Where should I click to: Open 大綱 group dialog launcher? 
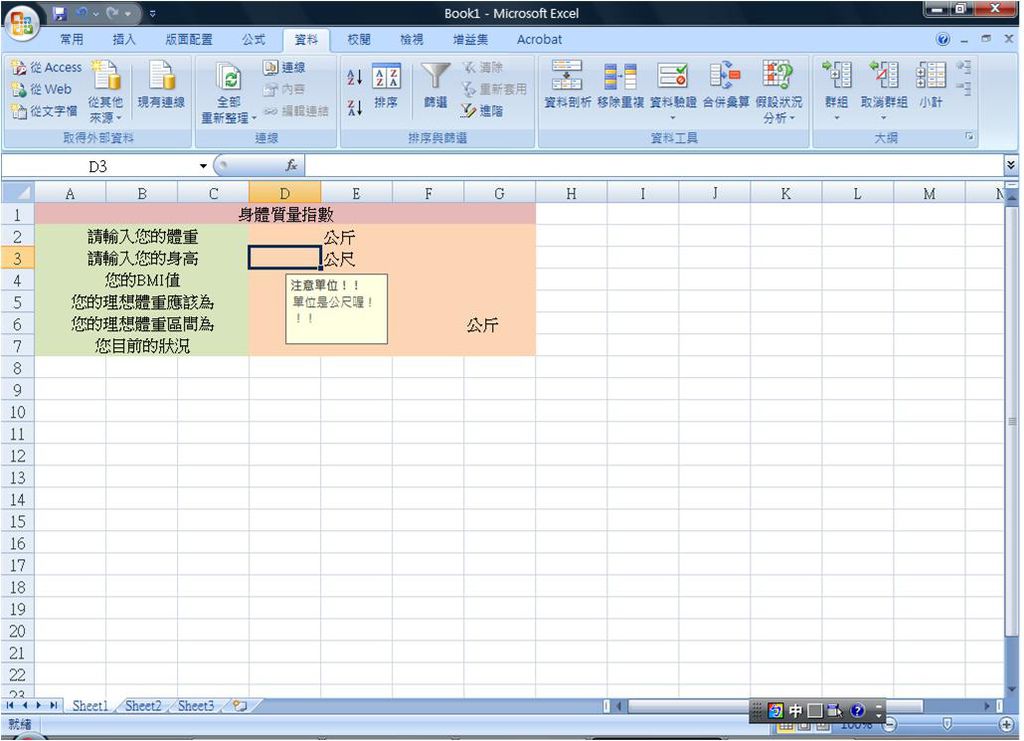coord(969,136)
